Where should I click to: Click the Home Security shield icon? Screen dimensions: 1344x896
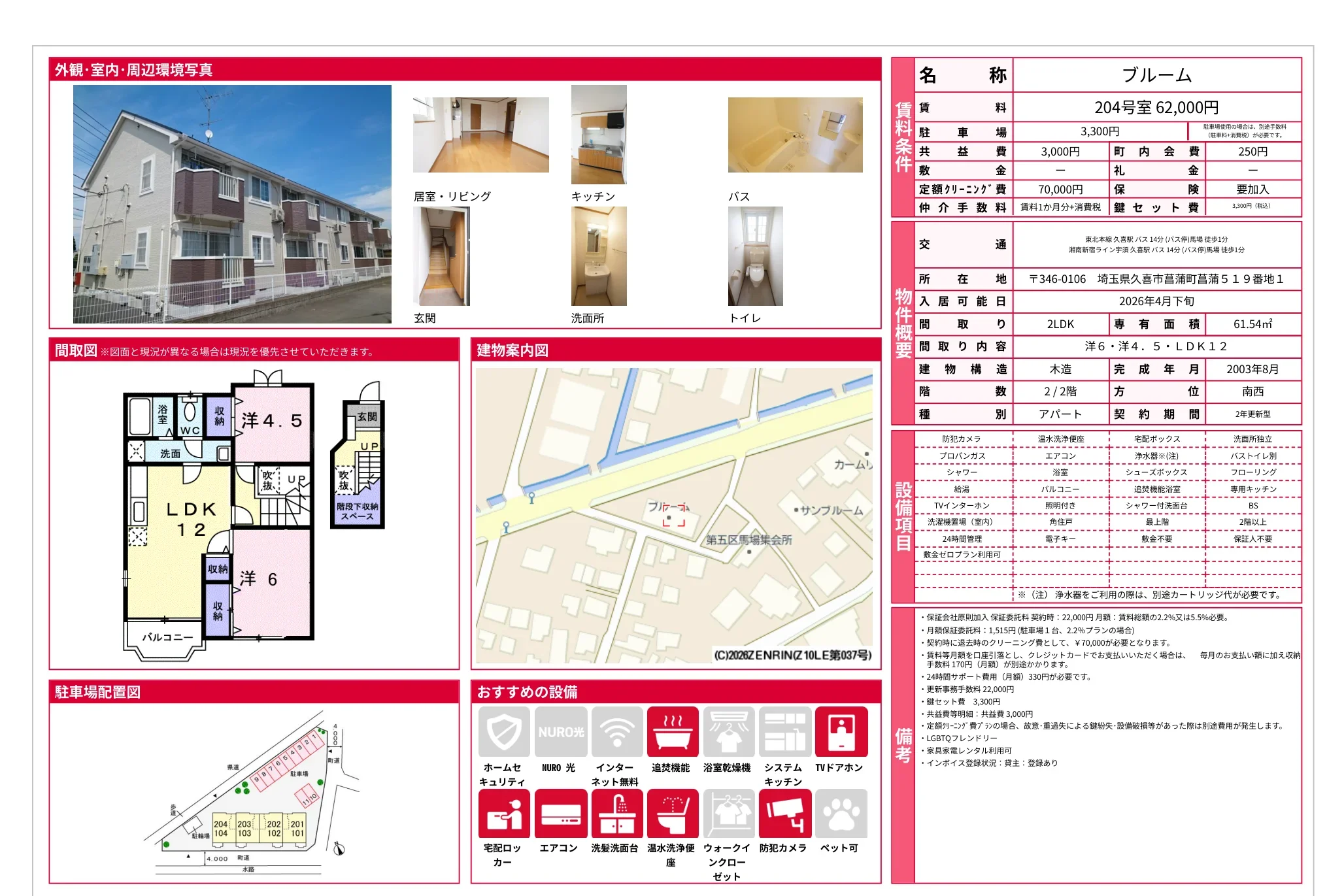(503, 732)
